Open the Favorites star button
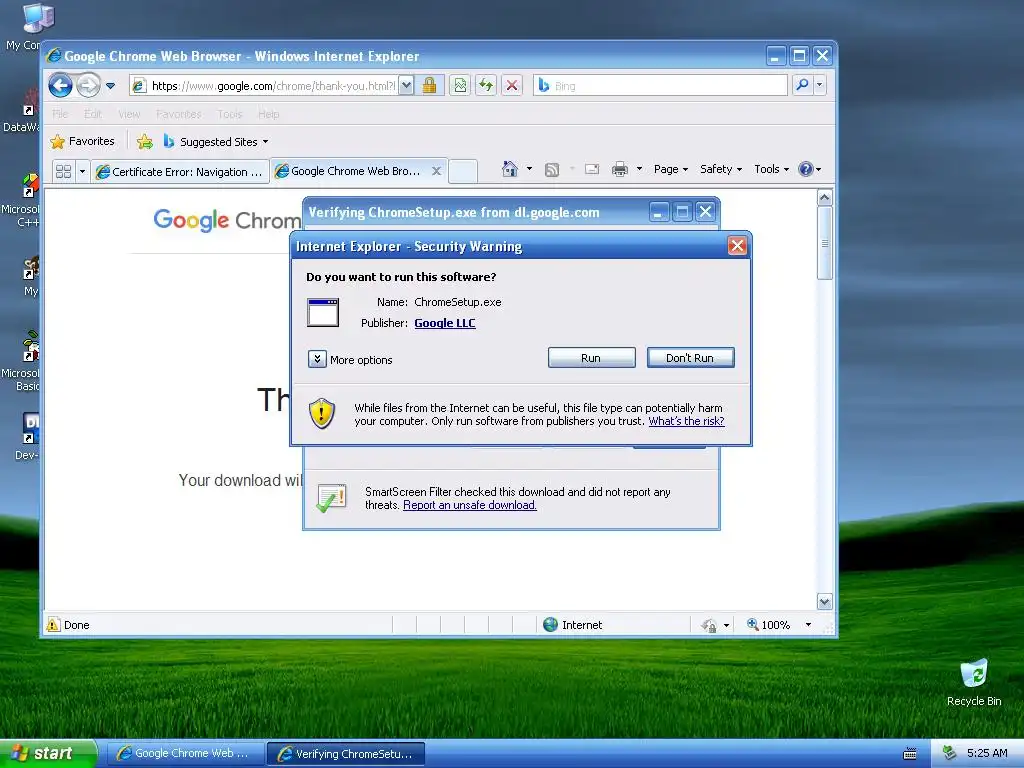The width and height of the screenshot is (1024, 768). point(82,141)
